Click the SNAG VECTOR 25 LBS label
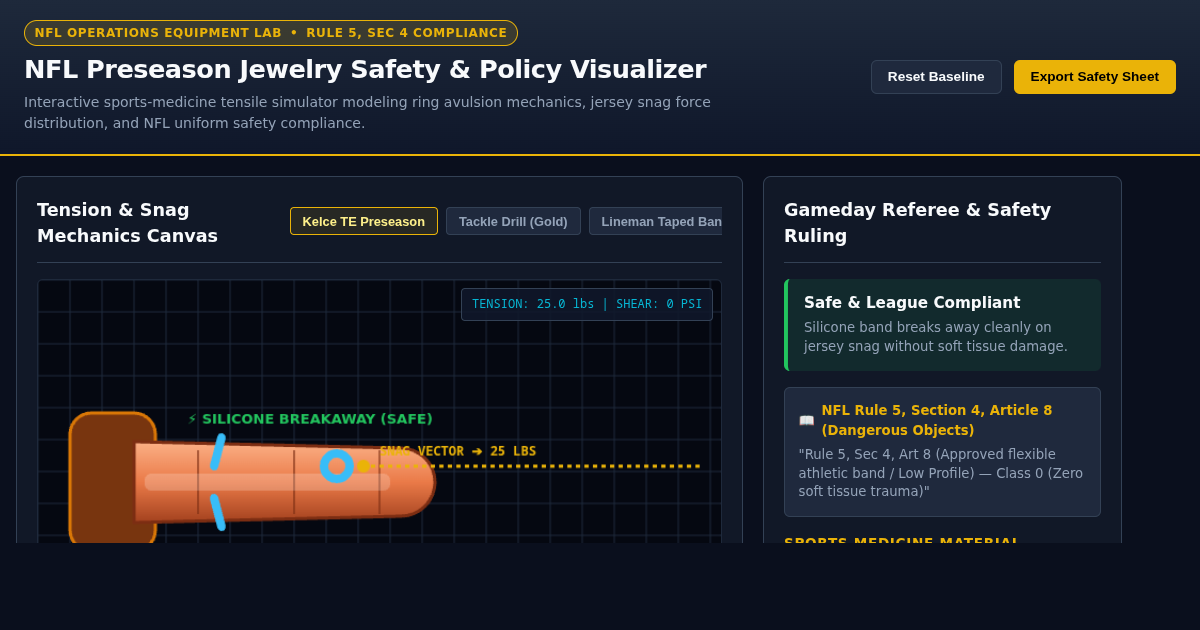The image size is (1200, 630). [x=458, y=451]
